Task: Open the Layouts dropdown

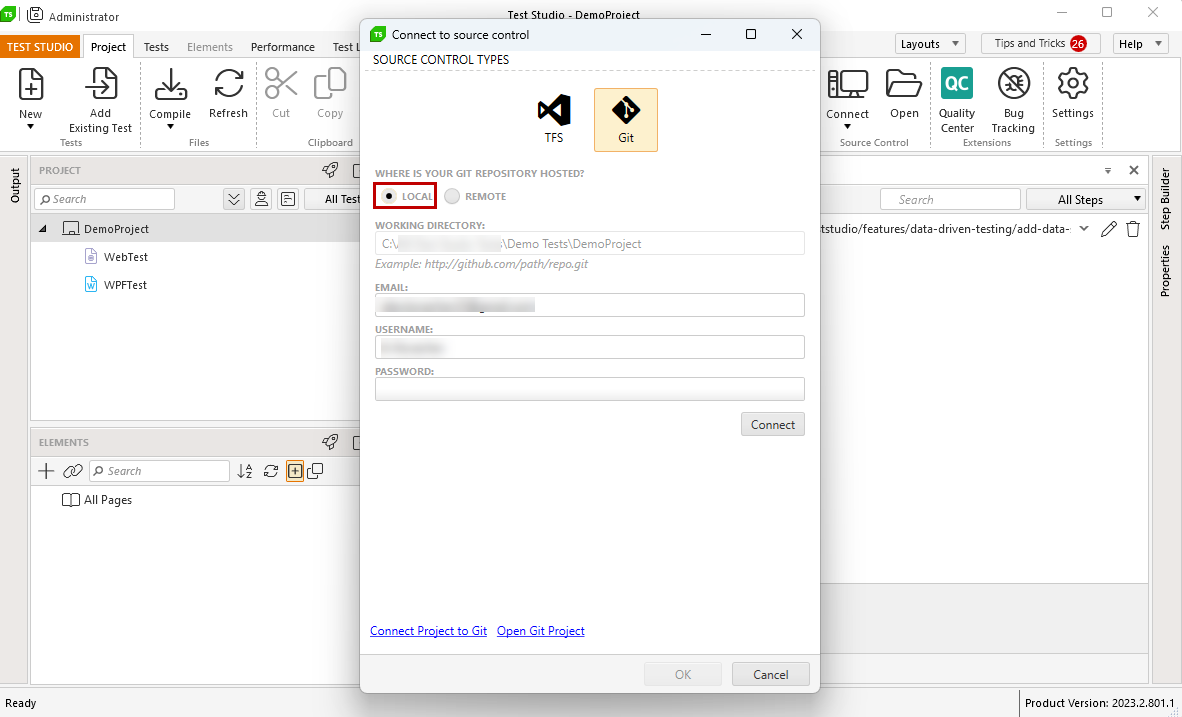Action: [930, 44]
